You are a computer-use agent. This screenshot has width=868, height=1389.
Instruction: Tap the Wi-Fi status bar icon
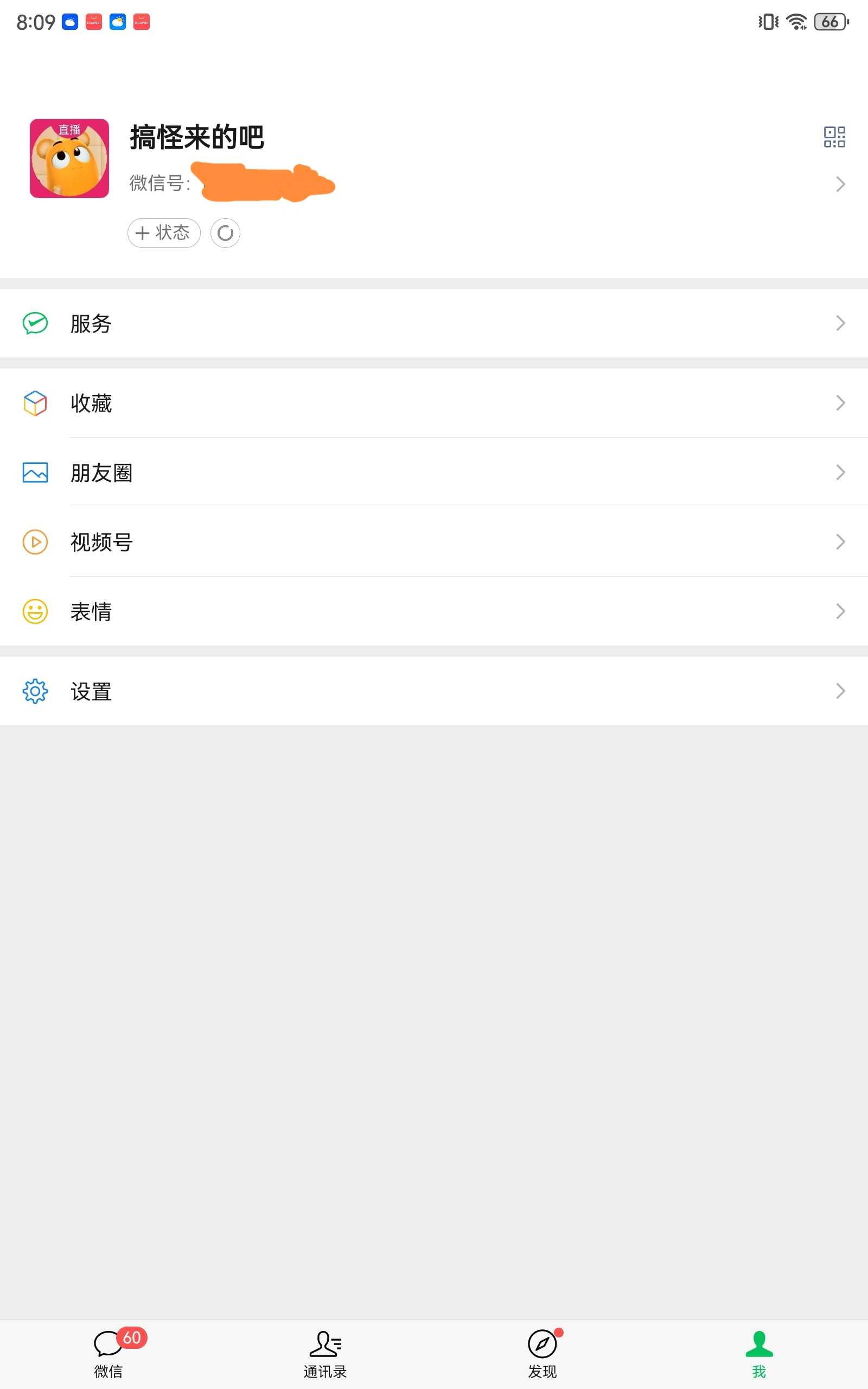point(796,22)
